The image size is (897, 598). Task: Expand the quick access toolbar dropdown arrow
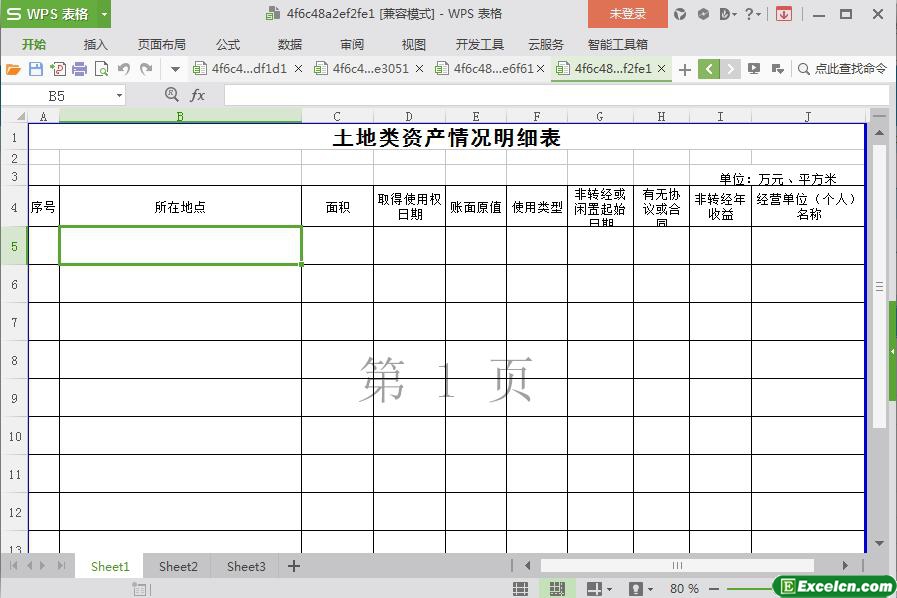175,69
